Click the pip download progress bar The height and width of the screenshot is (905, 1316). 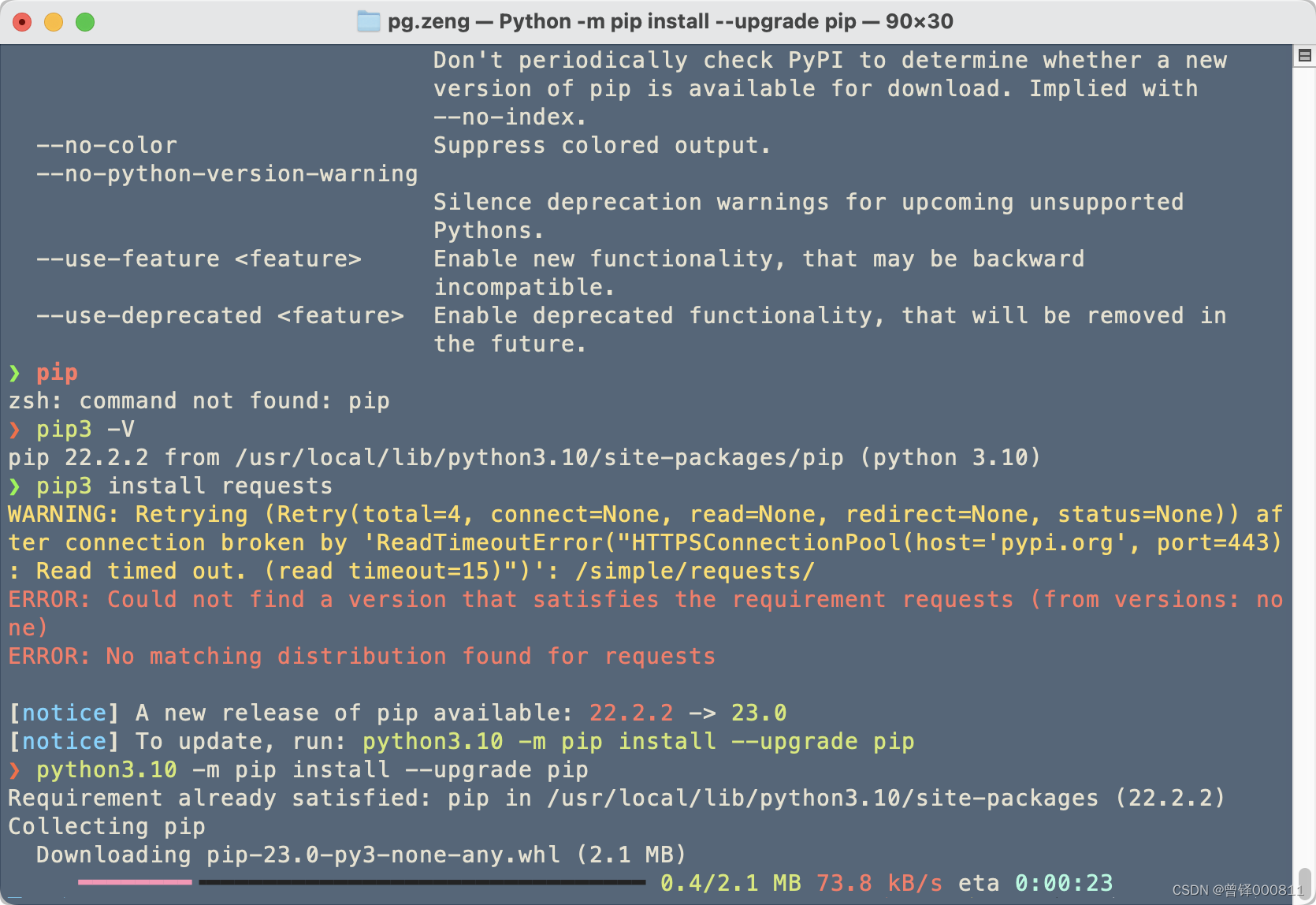pos(362,882)
